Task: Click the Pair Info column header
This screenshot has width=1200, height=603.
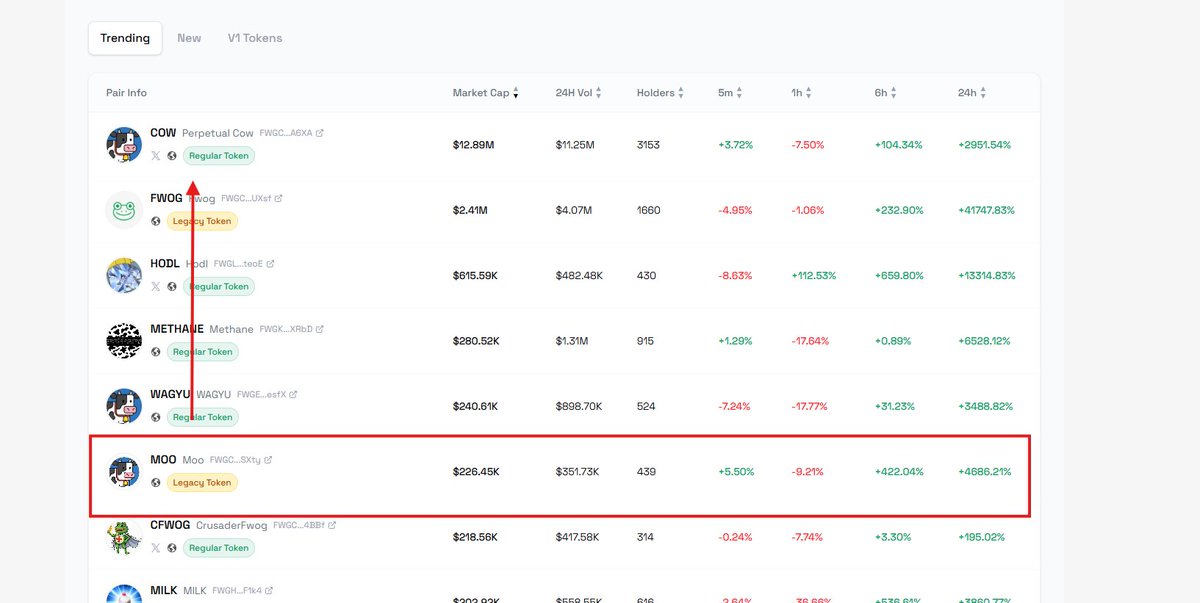Action: pos(126,93)
